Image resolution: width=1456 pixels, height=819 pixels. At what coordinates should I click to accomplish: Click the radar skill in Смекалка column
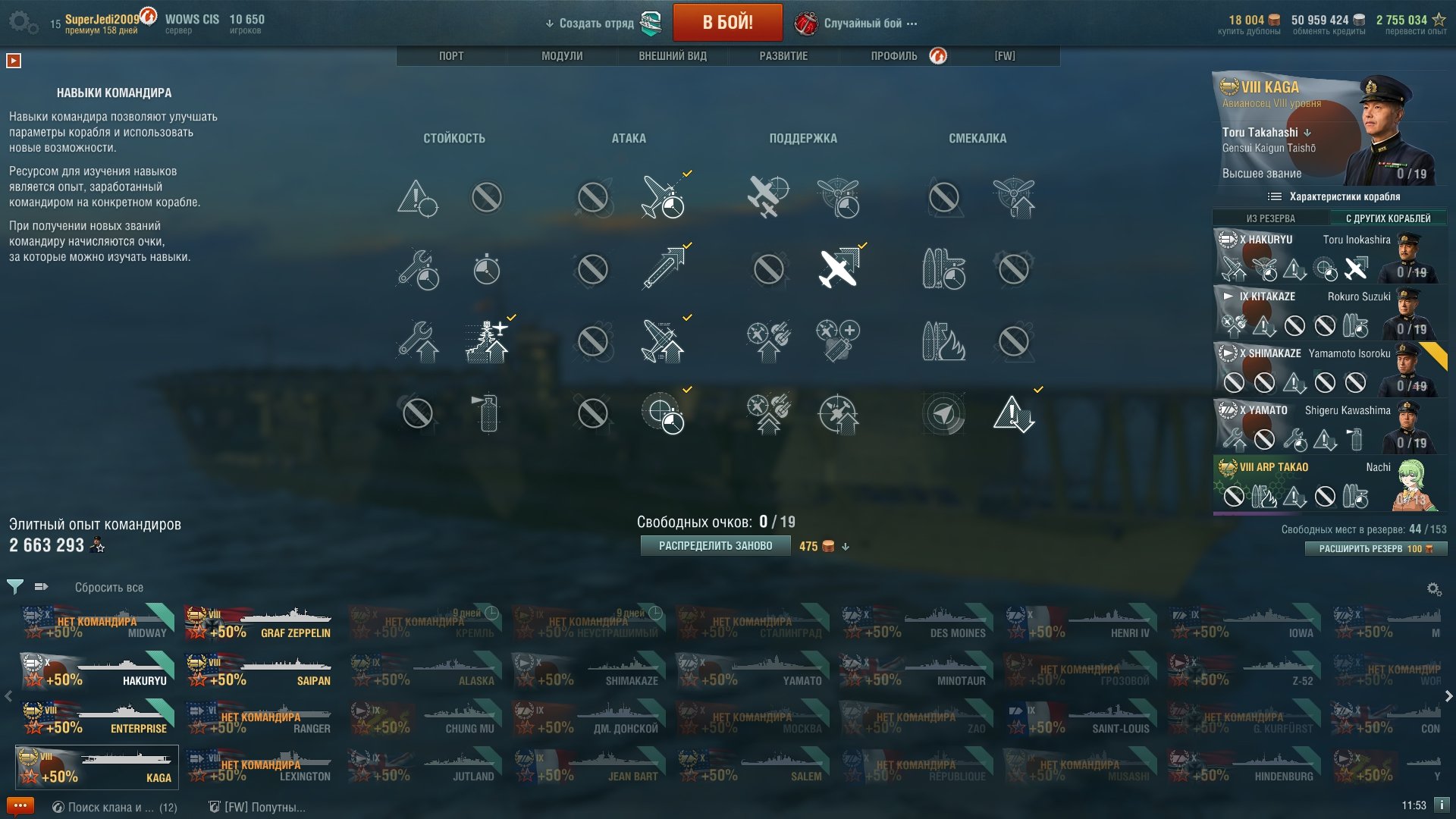click(x=943, y=413)
